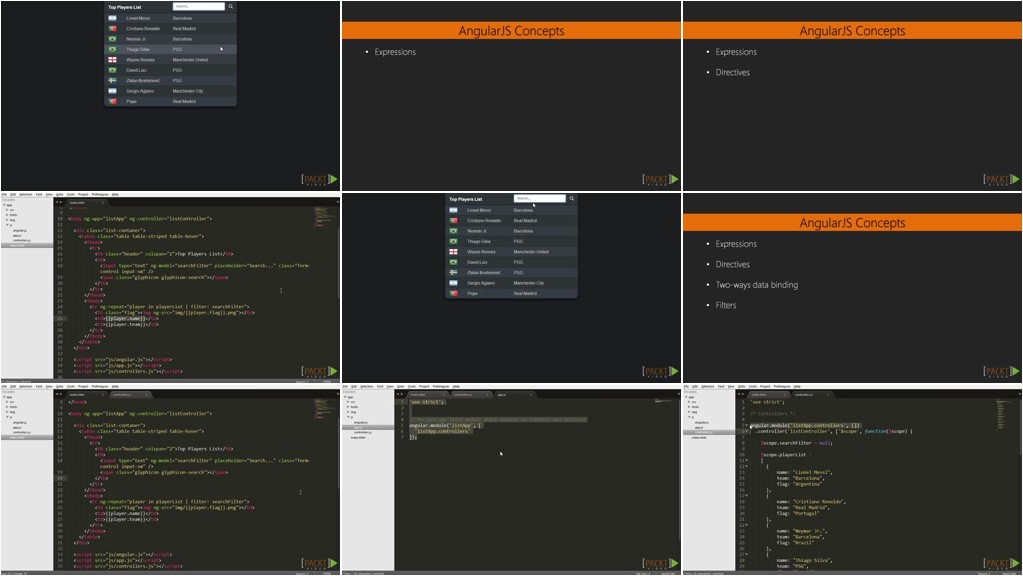1023x576 pixels.
Task: Click search magnifier icon in center player list frame
Action: [572, 198]
